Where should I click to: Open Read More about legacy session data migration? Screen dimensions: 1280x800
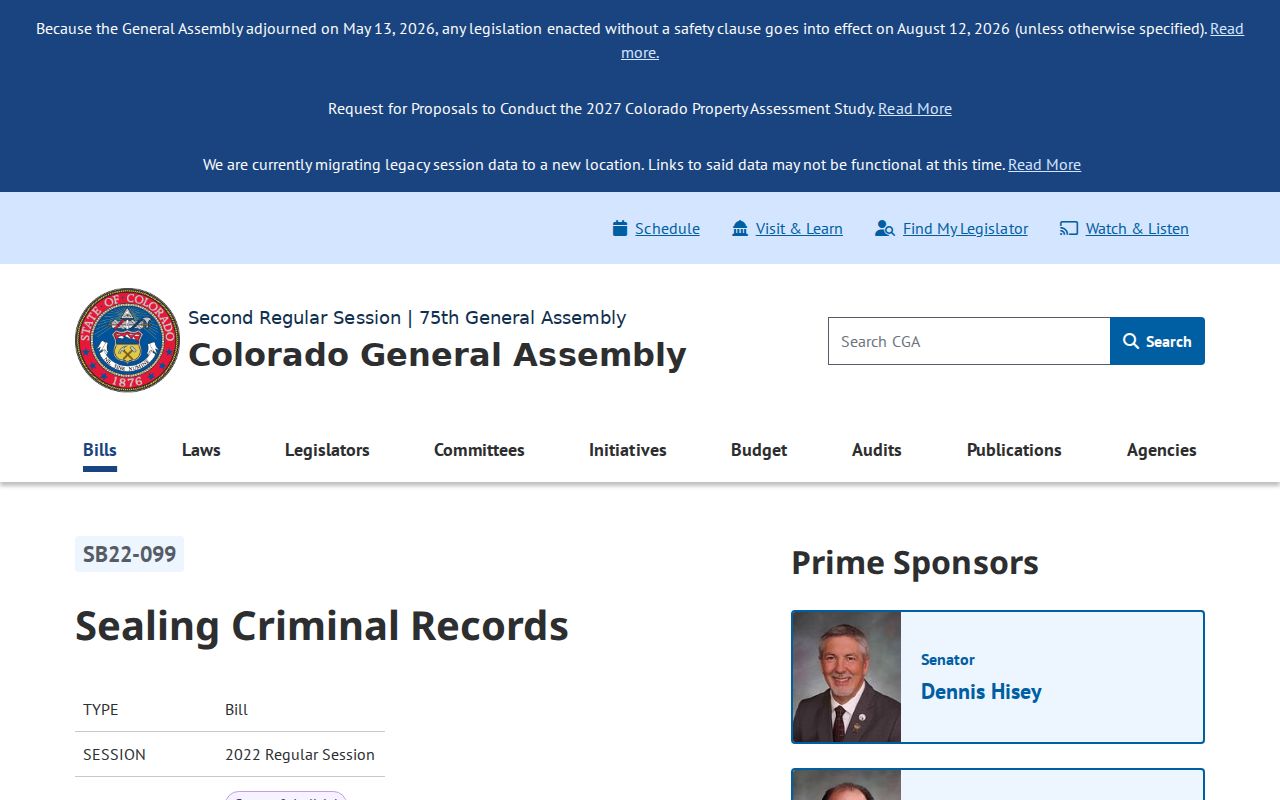[1044, 164]
